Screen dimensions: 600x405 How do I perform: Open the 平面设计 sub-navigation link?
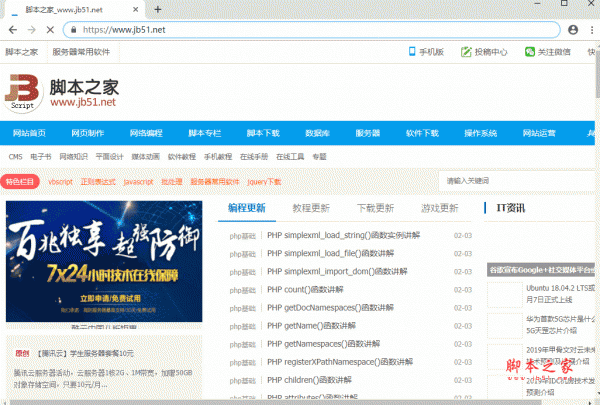[x=109, y=157]
